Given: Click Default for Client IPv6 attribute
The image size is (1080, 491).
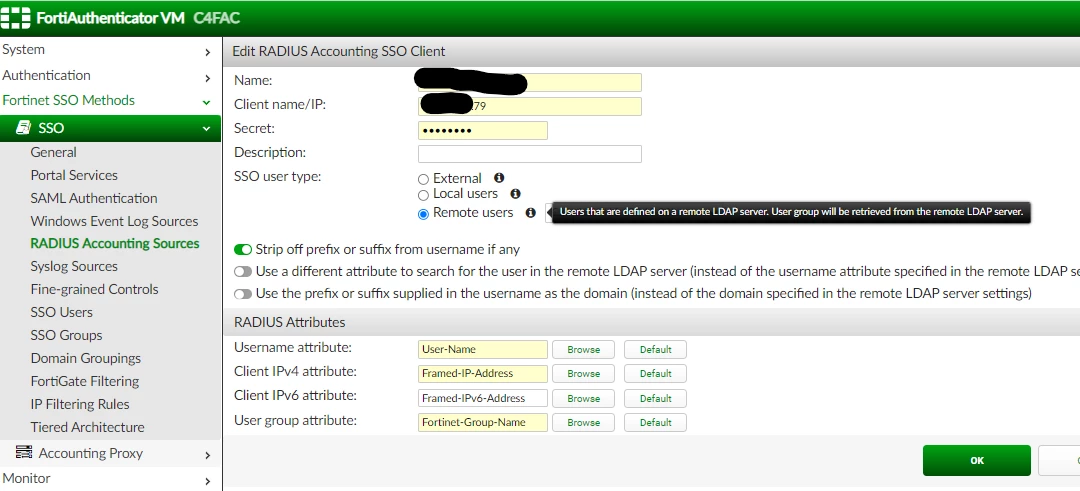Looking at the screenshot, I should (655, 398).
